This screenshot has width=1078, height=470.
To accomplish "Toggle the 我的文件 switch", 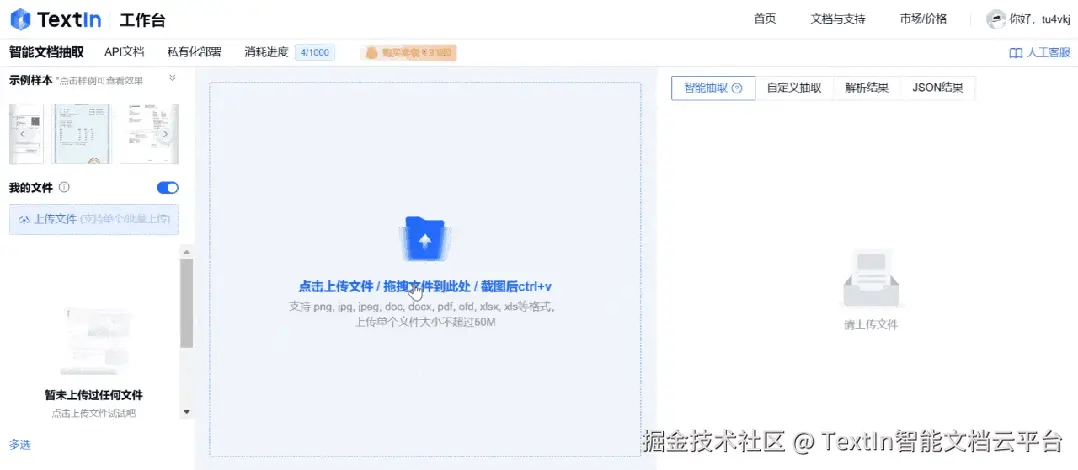I will click(168, 188).
